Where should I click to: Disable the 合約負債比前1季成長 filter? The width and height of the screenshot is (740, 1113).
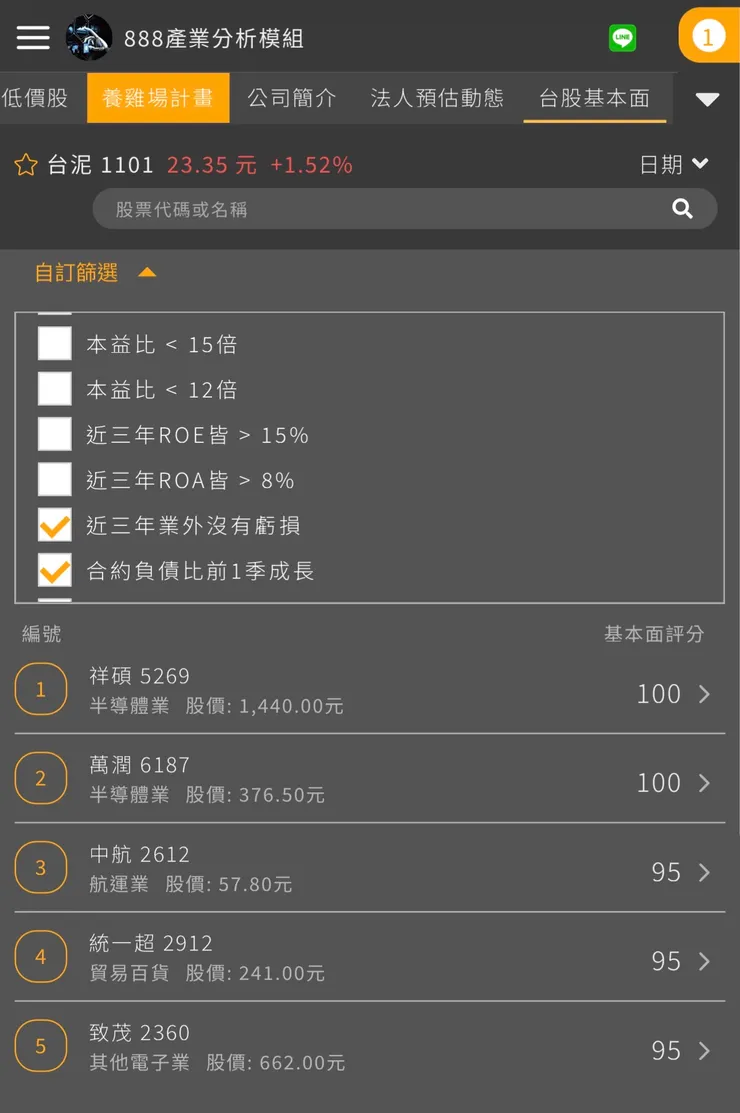(x=54, y=570)
